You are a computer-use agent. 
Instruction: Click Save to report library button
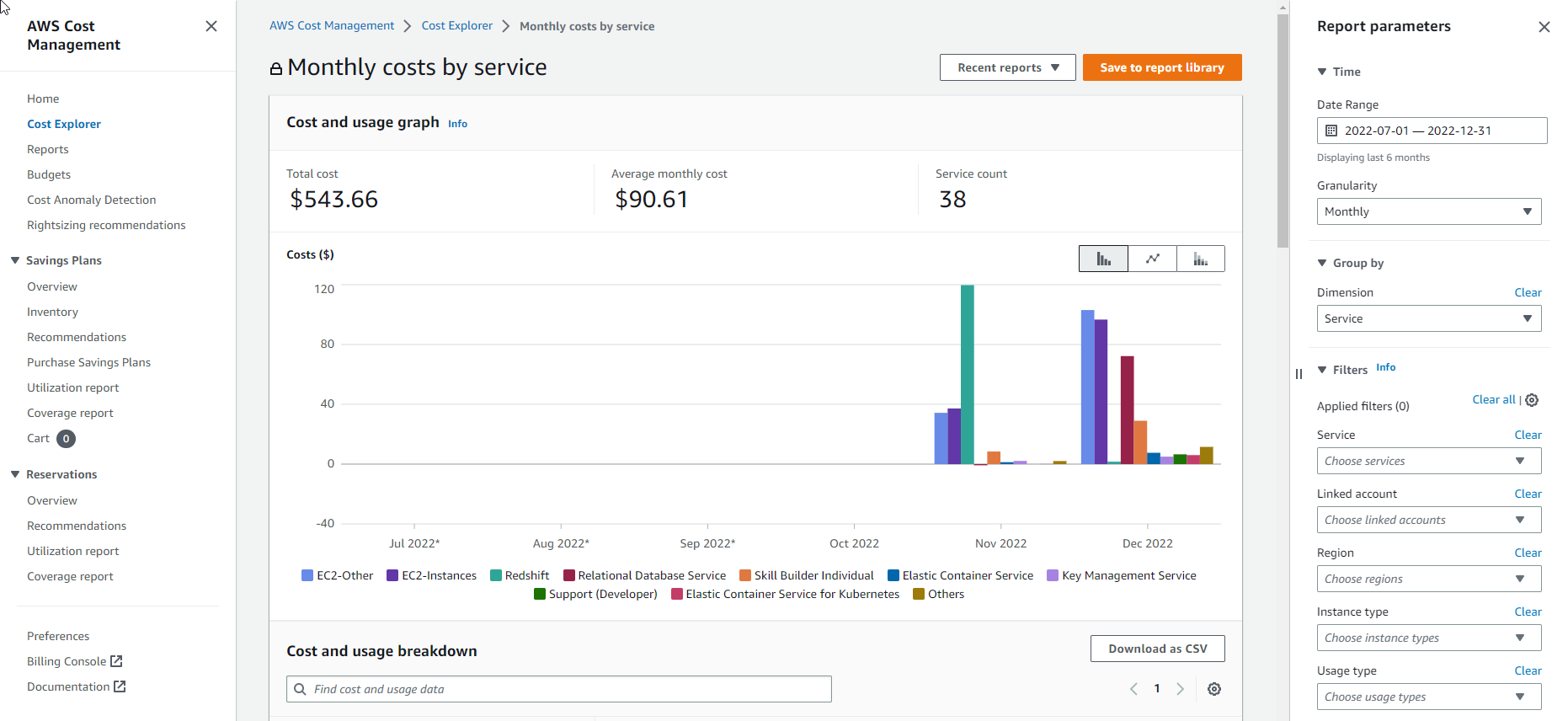point(1162,67)
